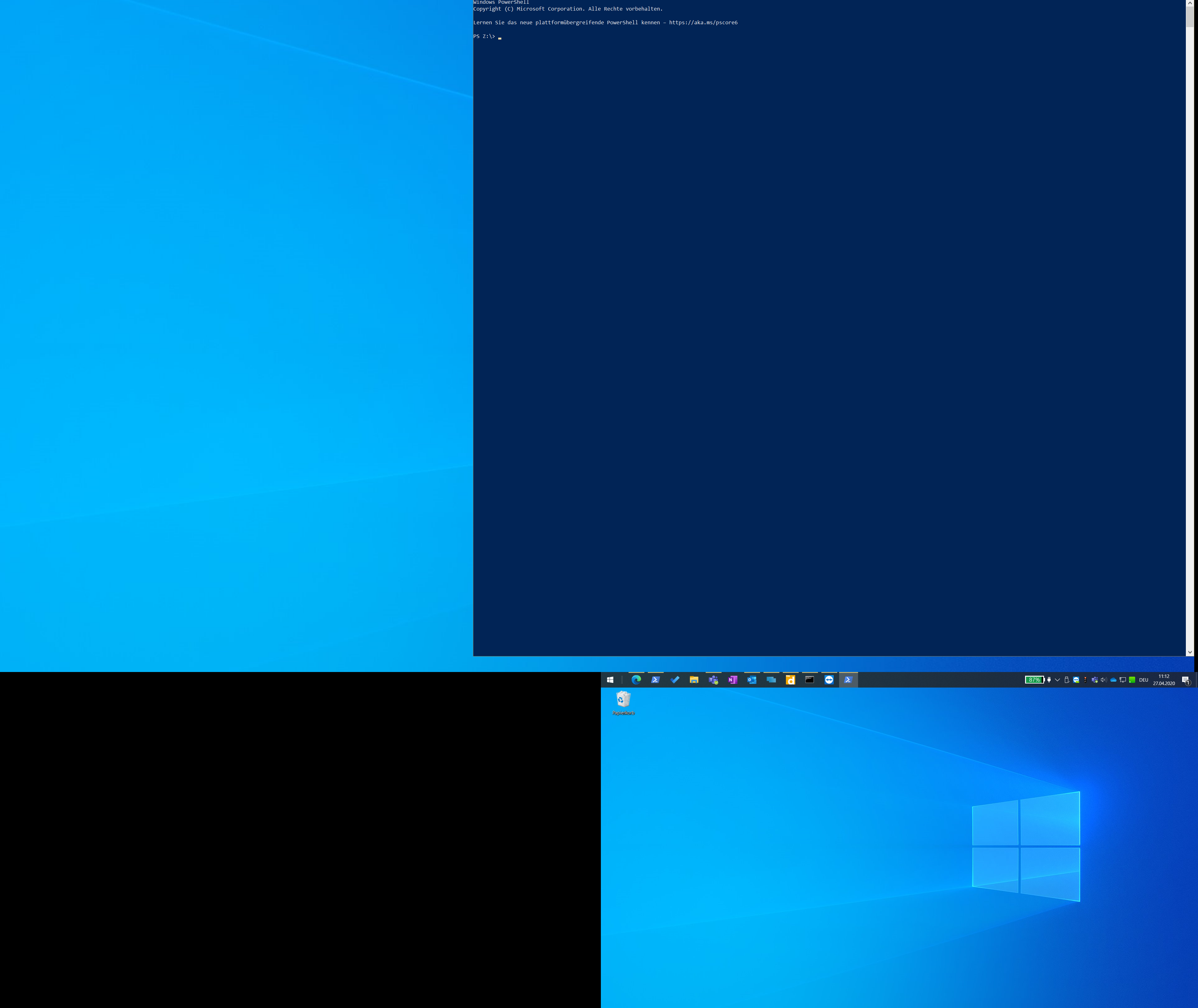Image resolution: width=1198 pixels, height=1008 pixels.
Task: Check the 87% battery indicator
Action: (x=1035, y=679)
